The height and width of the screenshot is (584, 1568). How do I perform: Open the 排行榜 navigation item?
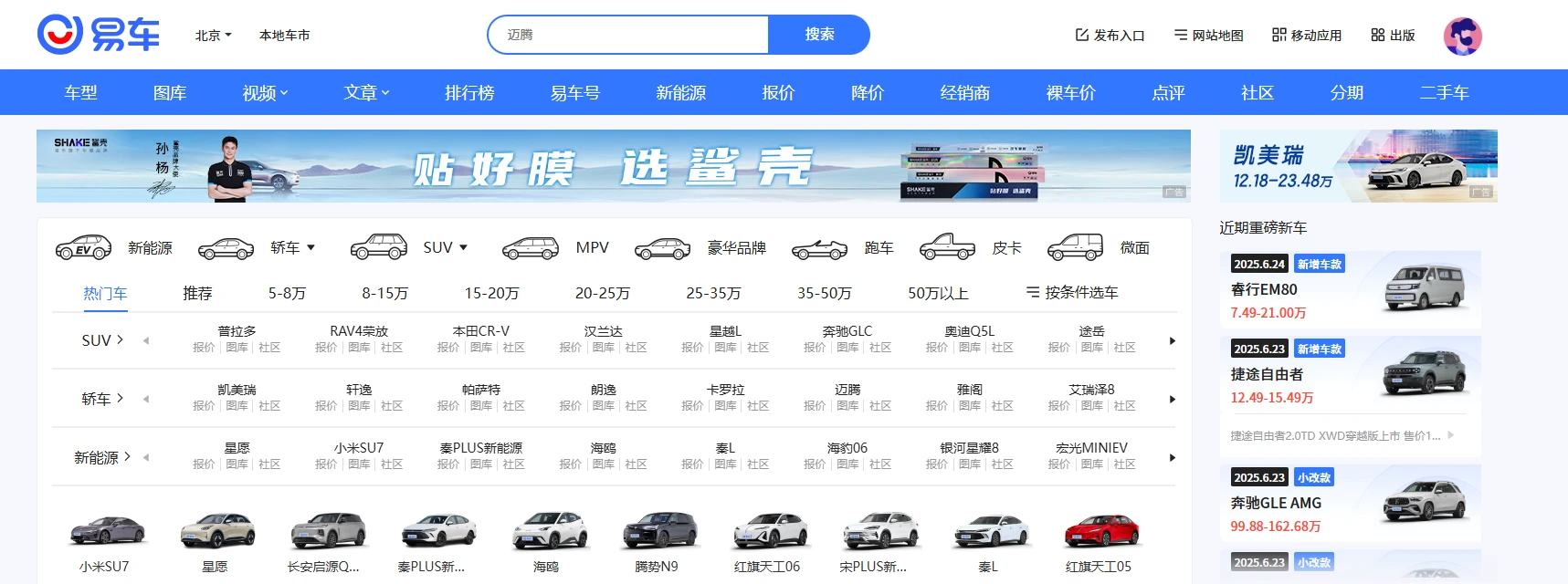pos(469,92)
